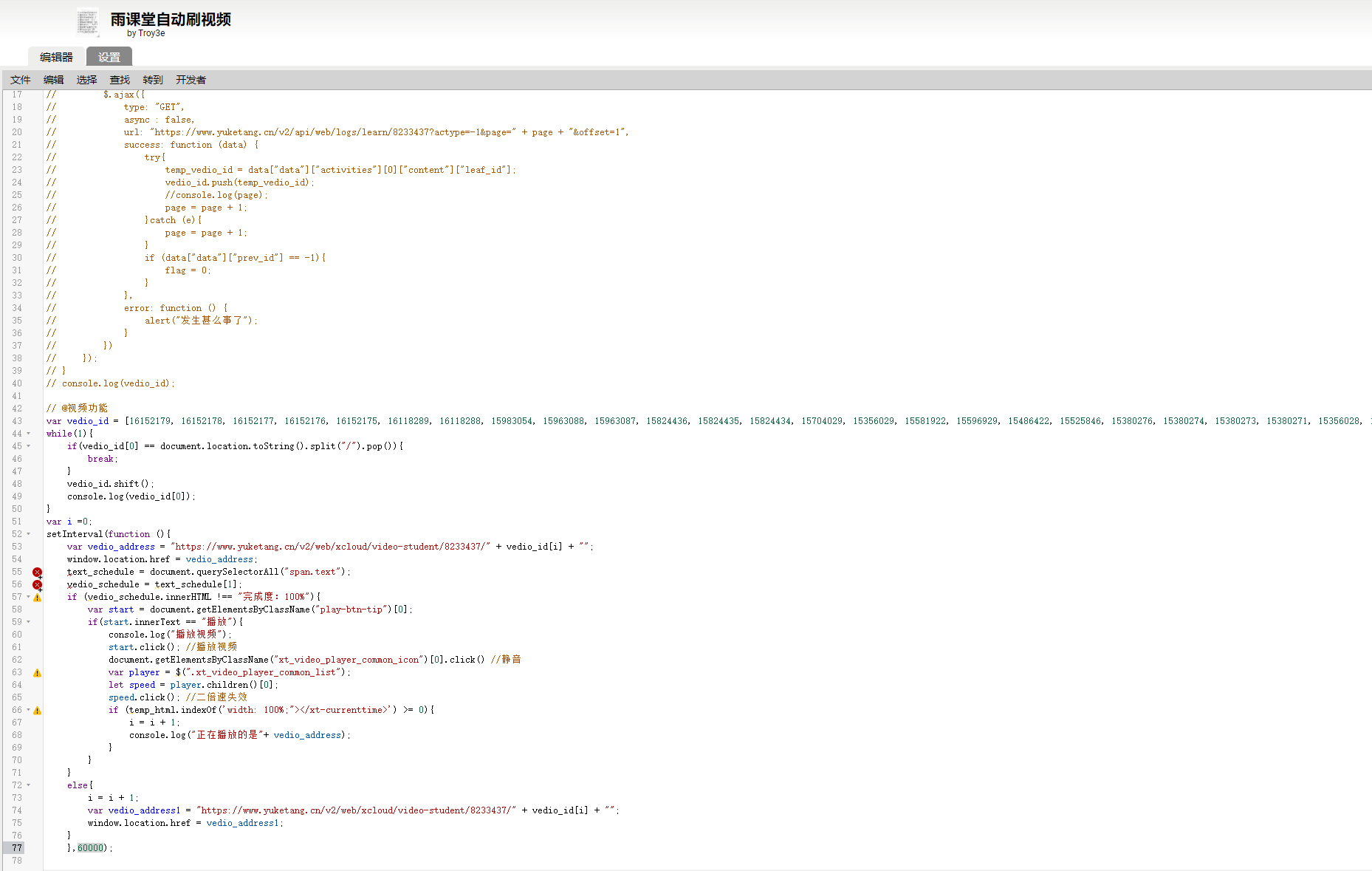Switch to the 设置 tab

tap(109, 55)
